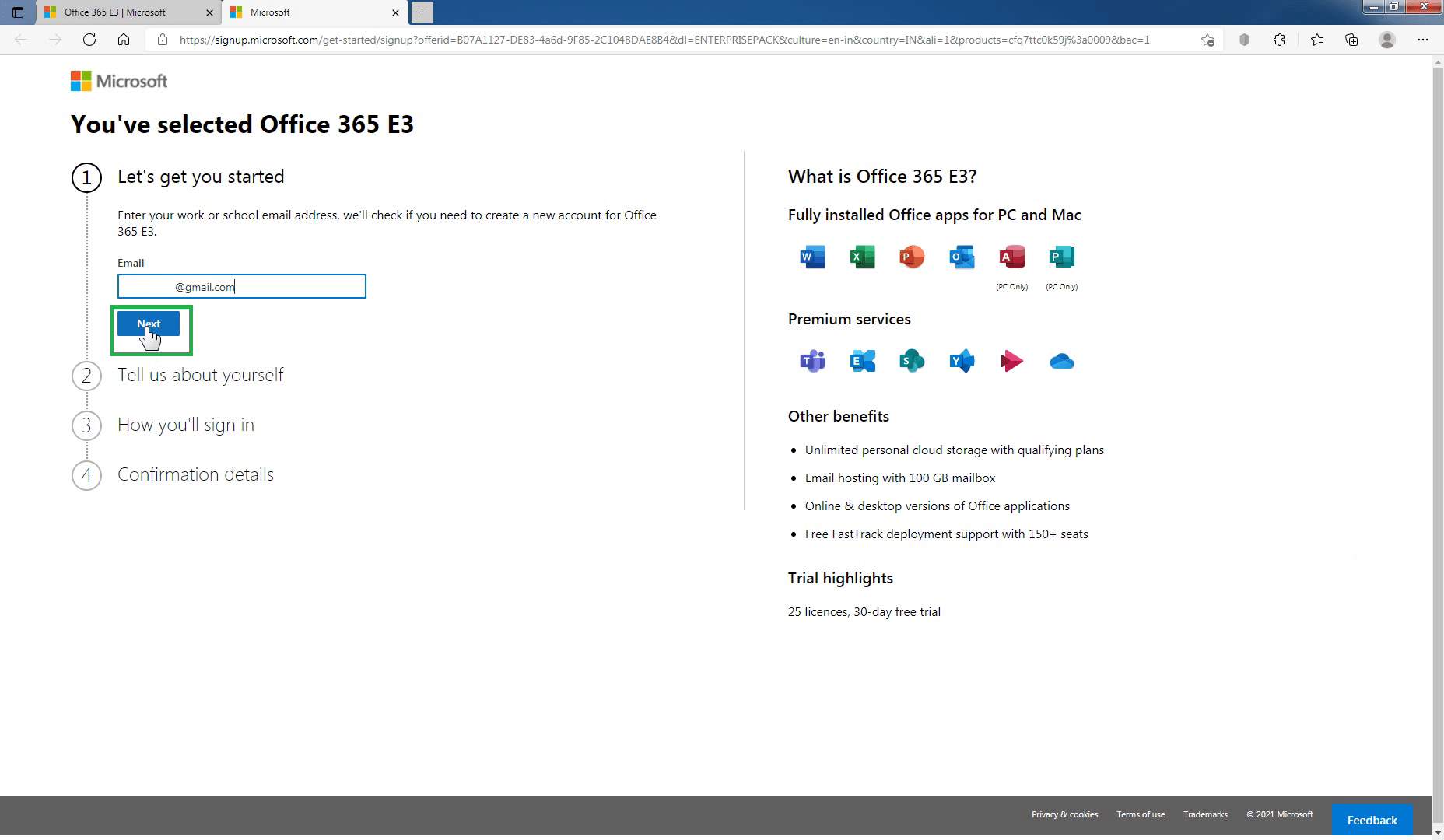
Task: Click the Publisher (PC Only) icon
Action: [x=1061, y=257]
